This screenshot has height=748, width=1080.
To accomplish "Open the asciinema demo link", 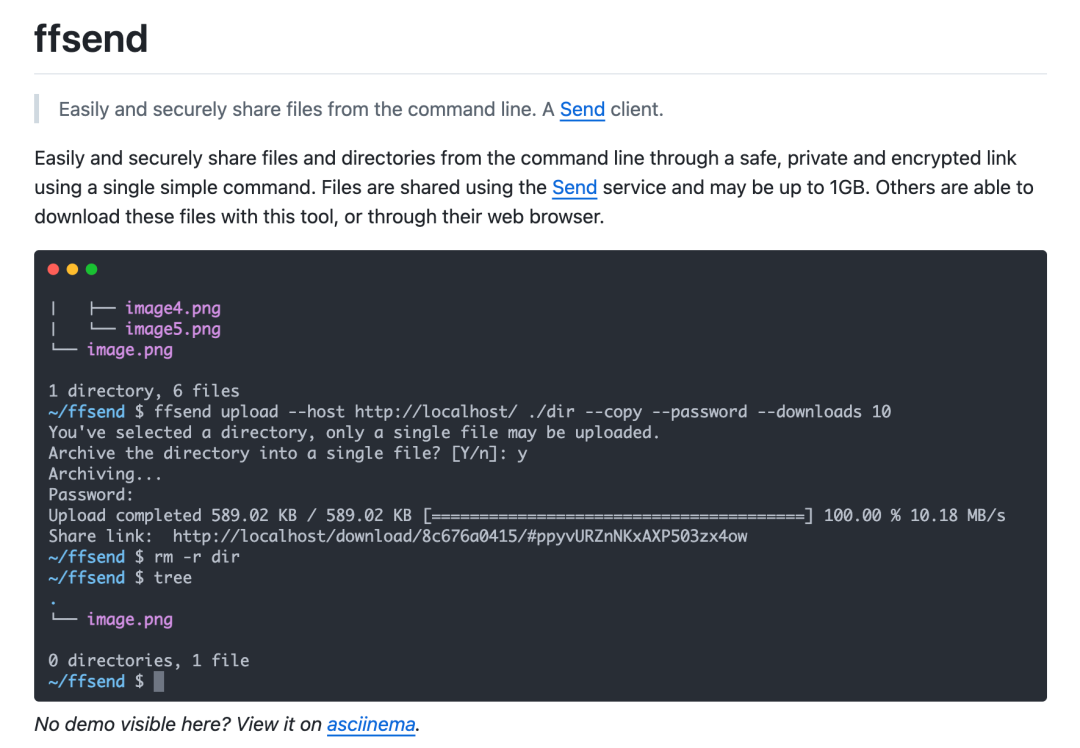I will pos(371,724).
